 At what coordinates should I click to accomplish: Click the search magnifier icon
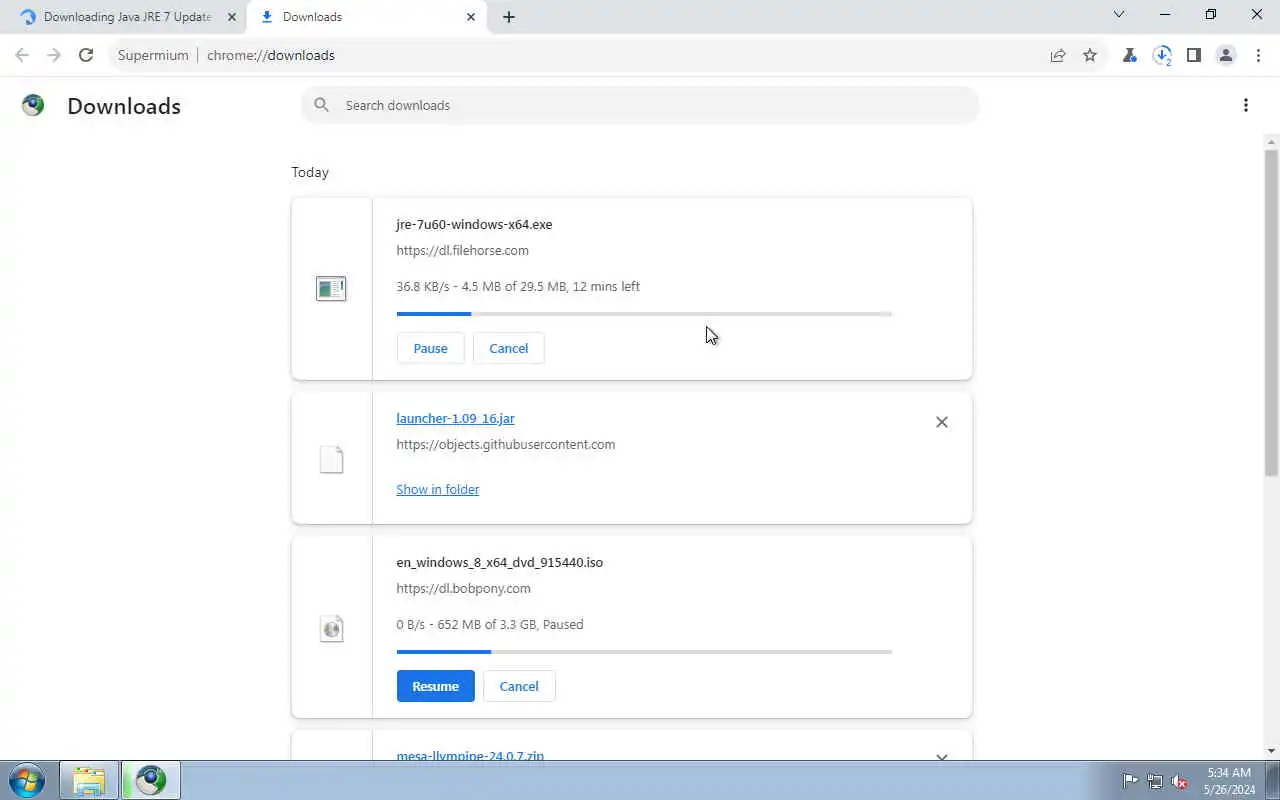(321, 105)
